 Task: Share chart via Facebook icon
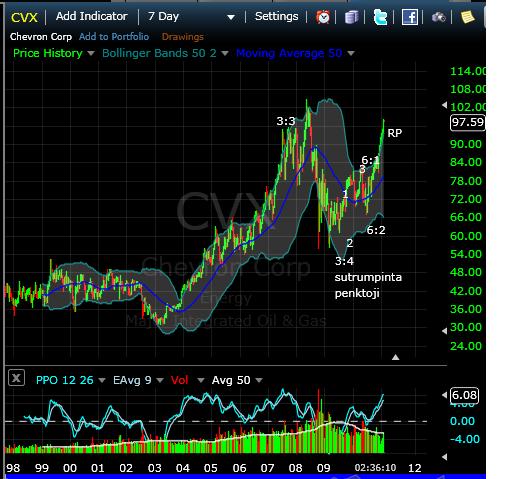[410, 17]
